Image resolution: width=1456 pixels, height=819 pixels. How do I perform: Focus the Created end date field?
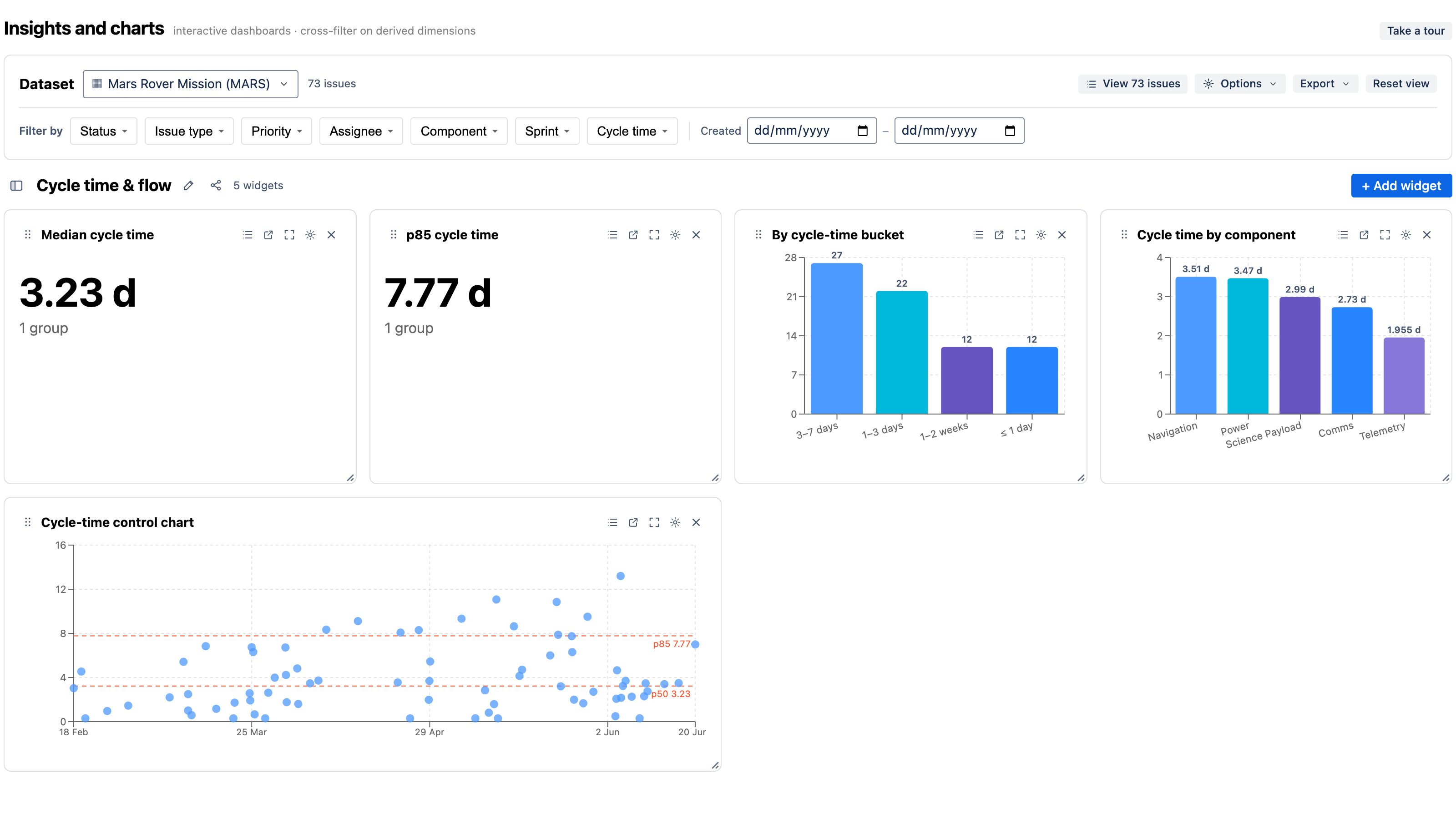[x=959, y=131]
